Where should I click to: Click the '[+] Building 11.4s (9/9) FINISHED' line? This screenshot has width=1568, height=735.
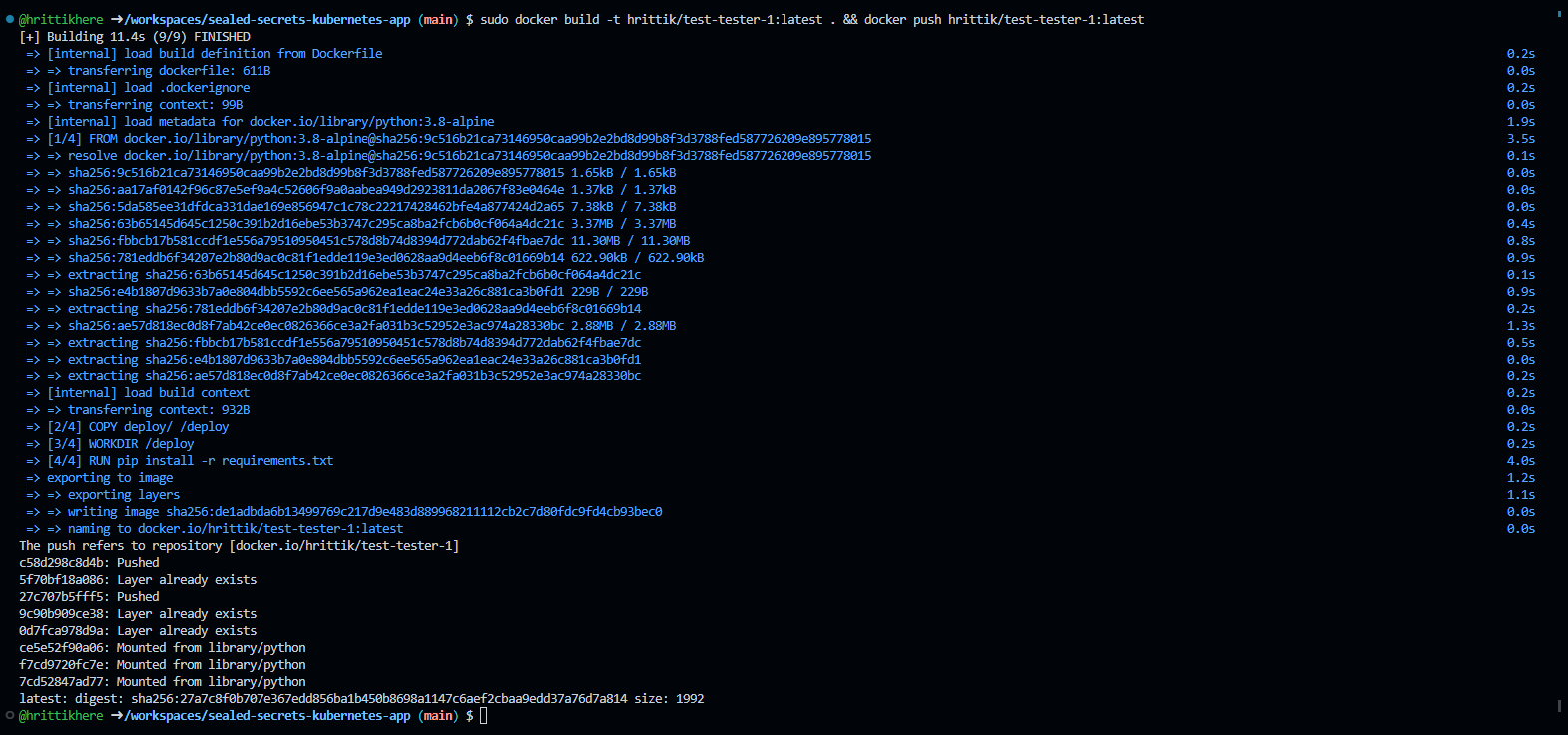coord(135,36)
